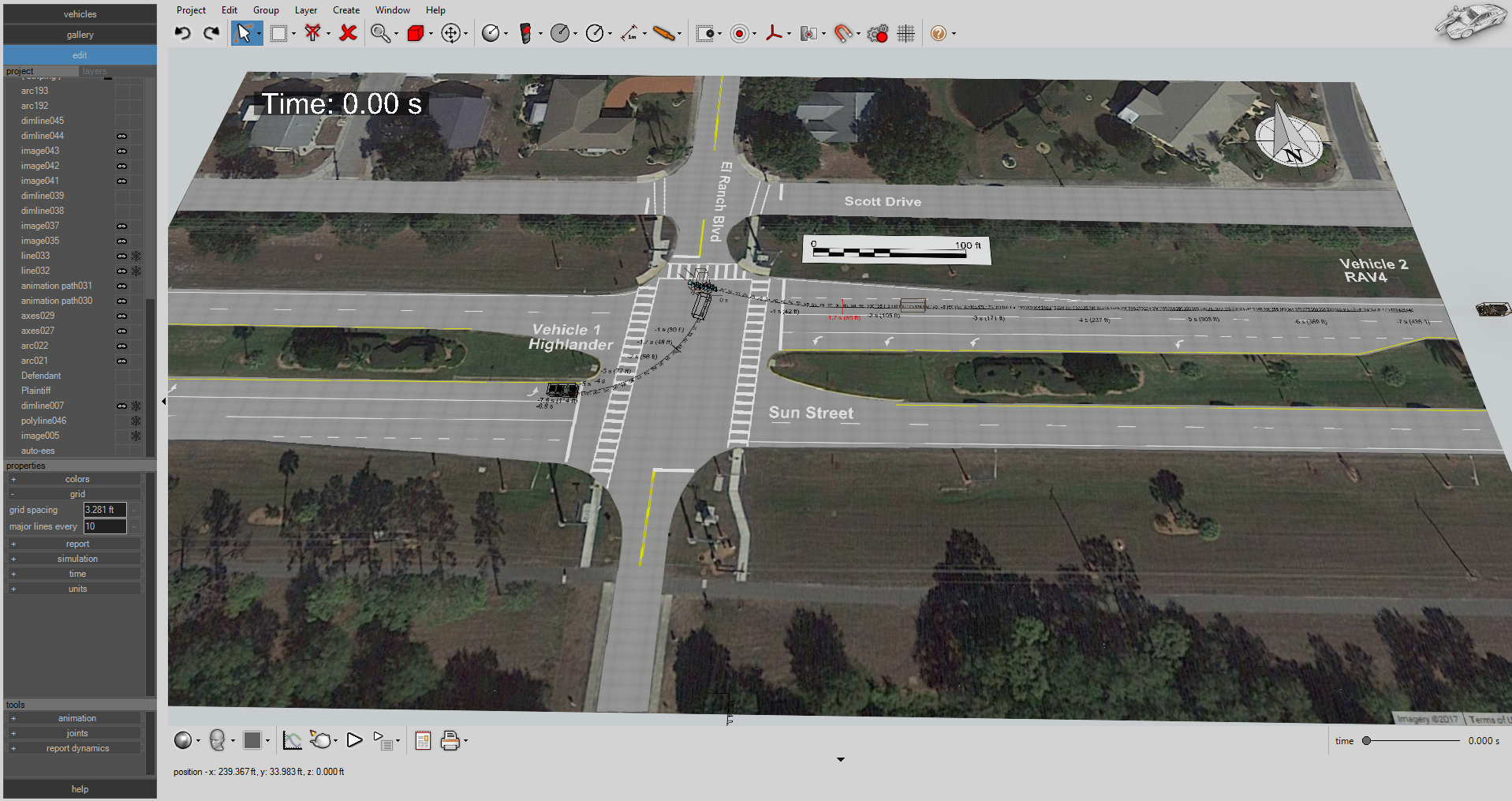Open the Create menu
This screenshot has width=1512, height=801.
pos(346,10)
